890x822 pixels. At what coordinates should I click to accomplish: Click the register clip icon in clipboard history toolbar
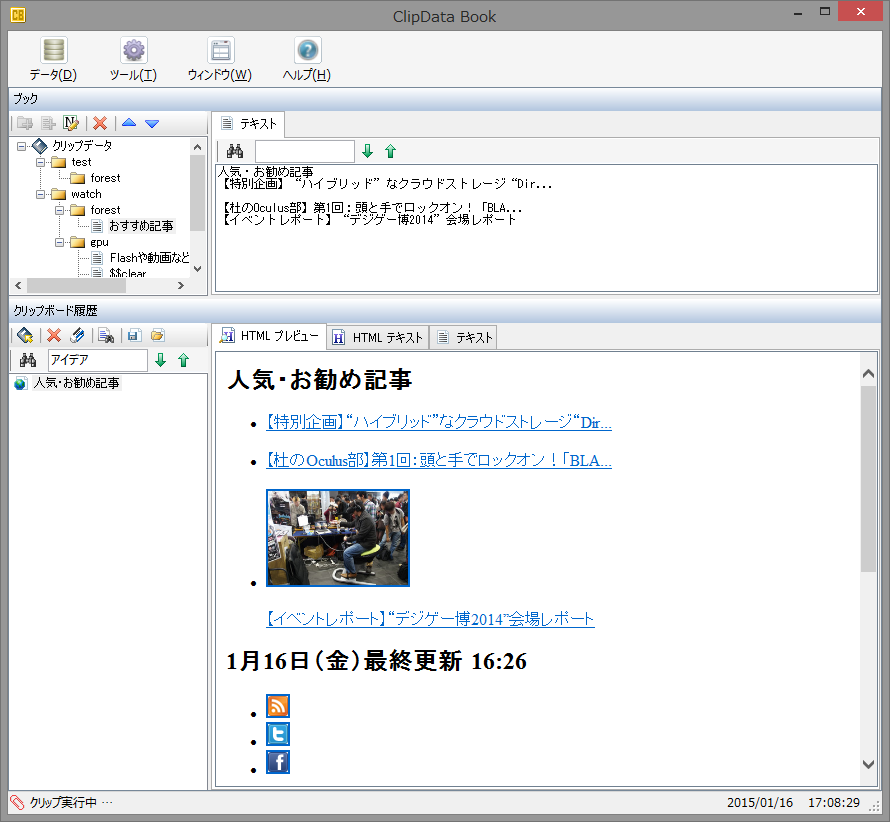coord(25,335)
